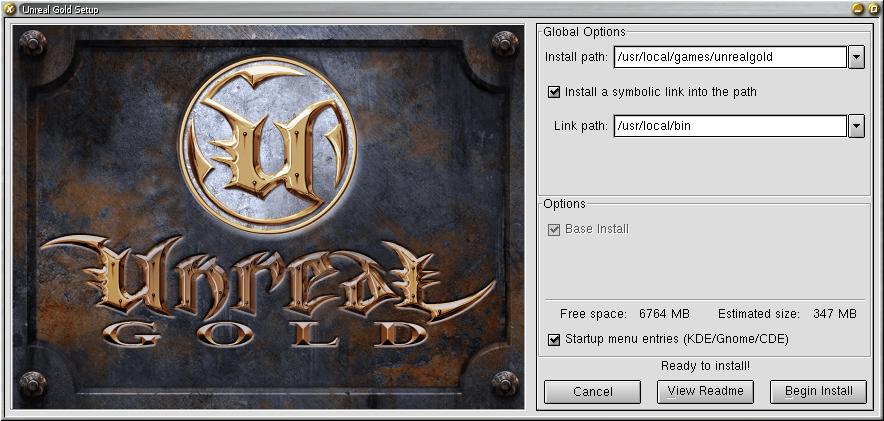Screen dimensions: 884x421
Task: Minimize the Unreal Gold Setup window
Action: click(858, 8)
